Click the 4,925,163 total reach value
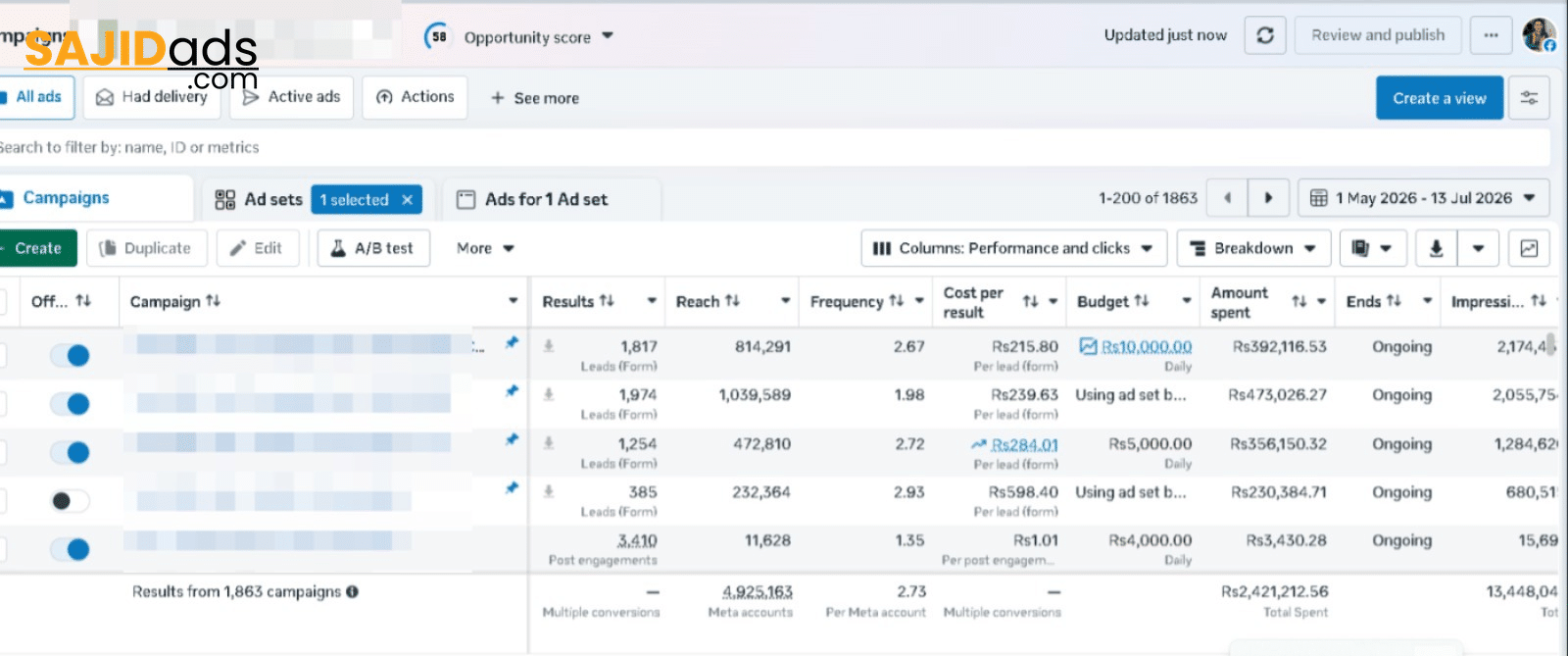 (x=758, y=592)
